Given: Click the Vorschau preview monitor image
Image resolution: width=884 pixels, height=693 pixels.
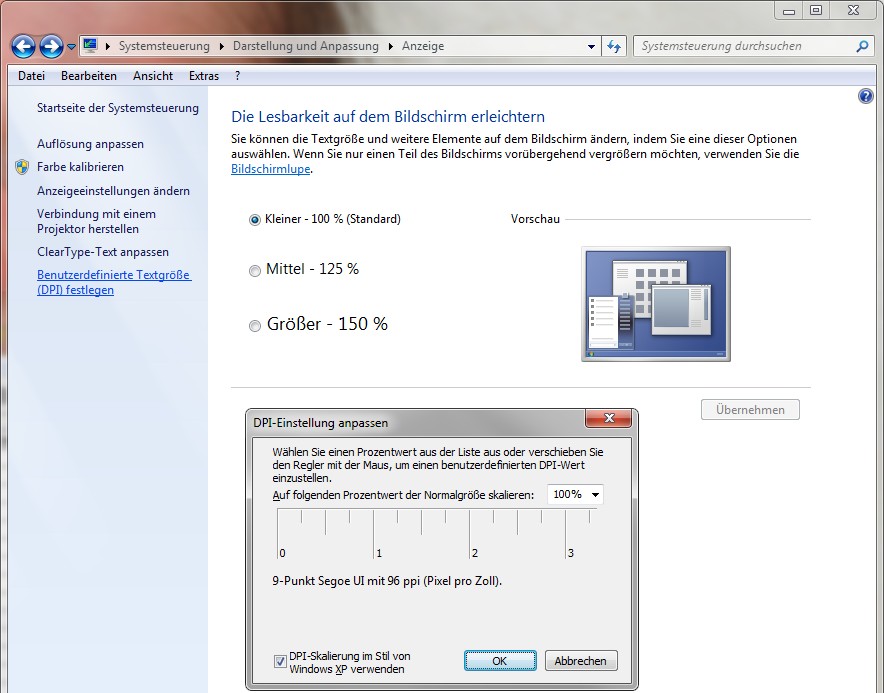Looking at the screenshot, I should point(656,304).
